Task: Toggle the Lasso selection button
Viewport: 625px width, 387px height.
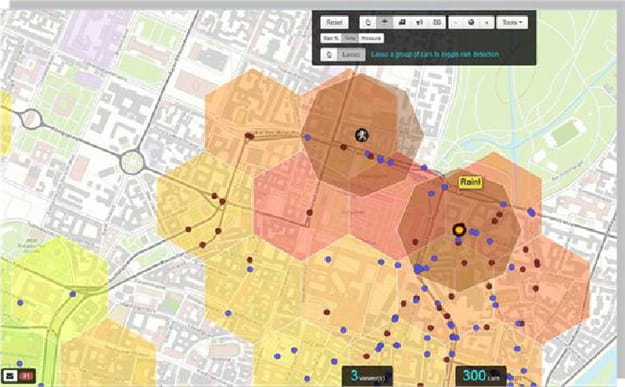Action: (x=351, y=54)
